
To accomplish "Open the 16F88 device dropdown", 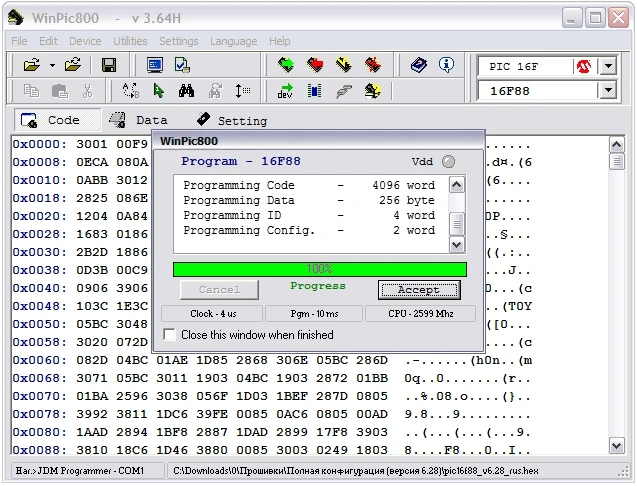I will coord(608,90).
